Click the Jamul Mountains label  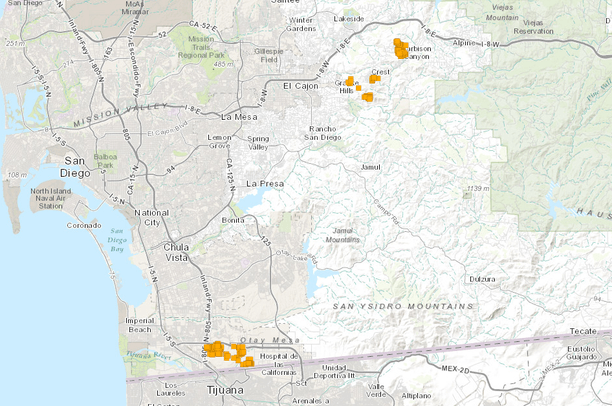[x=343, y=235]
